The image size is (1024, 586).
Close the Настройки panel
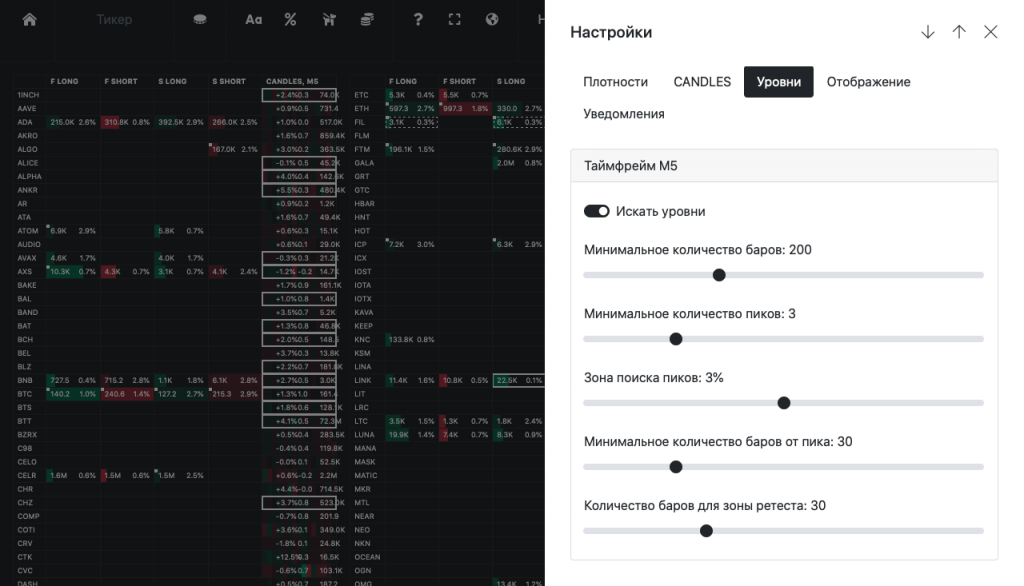point(991,32)
